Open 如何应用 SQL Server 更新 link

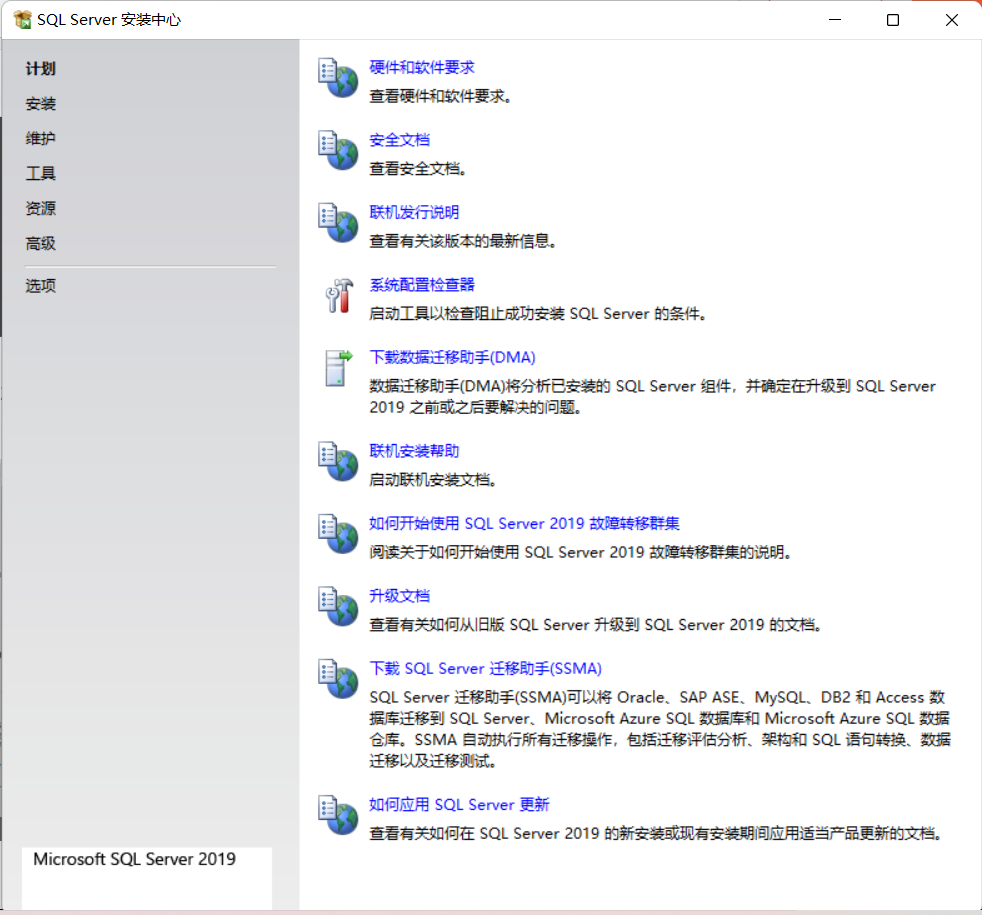[x=459, y=805]
